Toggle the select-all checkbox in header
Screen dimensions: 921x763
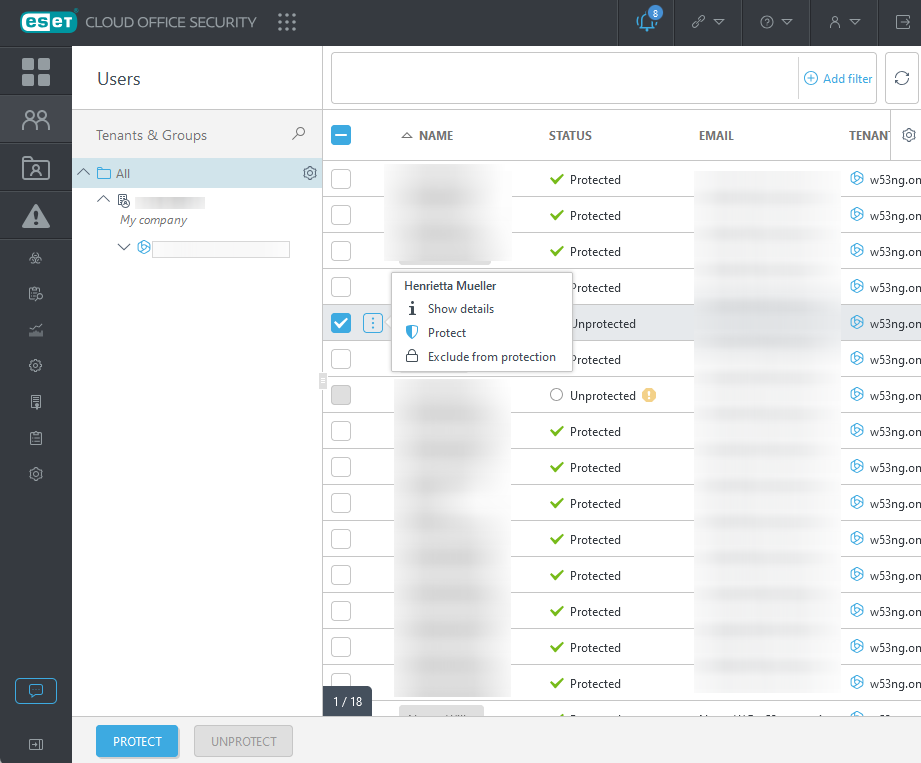tap(341, 135)
